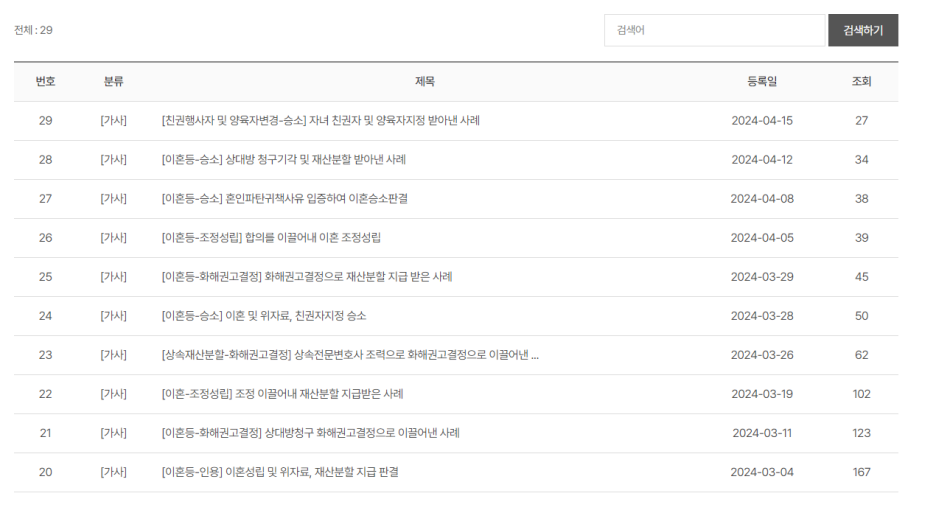Click the date 2024-03-26
936x510 pixels.
[762, 355]
